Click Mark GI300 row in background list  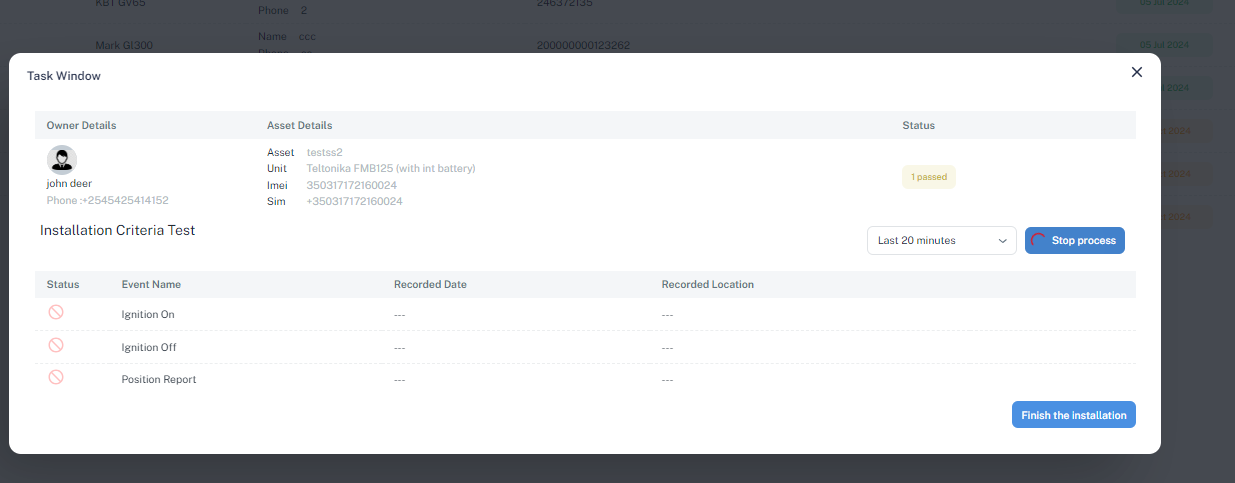(x=124, y=46)
